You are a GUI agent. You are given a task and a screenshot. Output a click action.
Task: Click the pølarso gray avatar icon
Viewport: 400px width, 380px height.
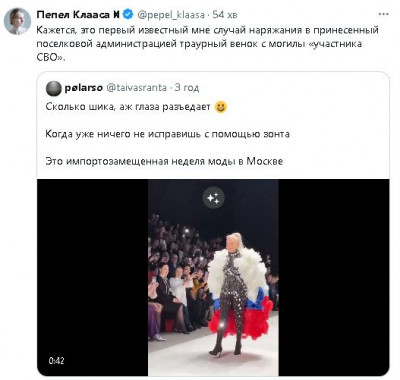click(x=53, y=88)
